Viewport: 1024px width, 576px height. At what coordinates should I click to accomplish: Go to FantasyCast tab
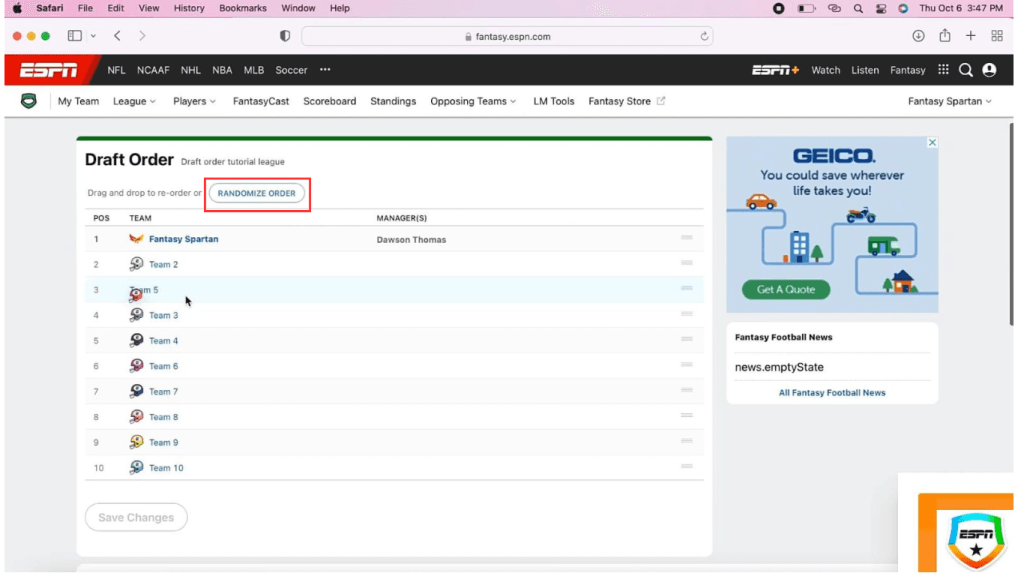click(x=261, y=101)
